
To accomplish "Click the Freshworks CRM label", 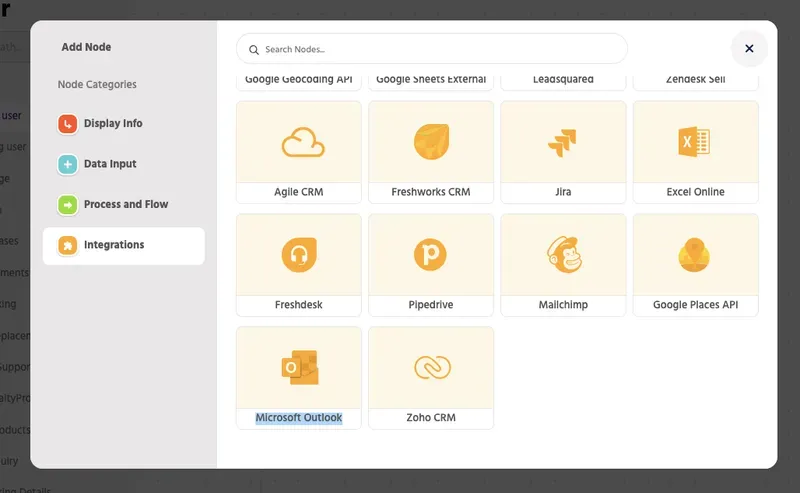I will click(431, 192).
